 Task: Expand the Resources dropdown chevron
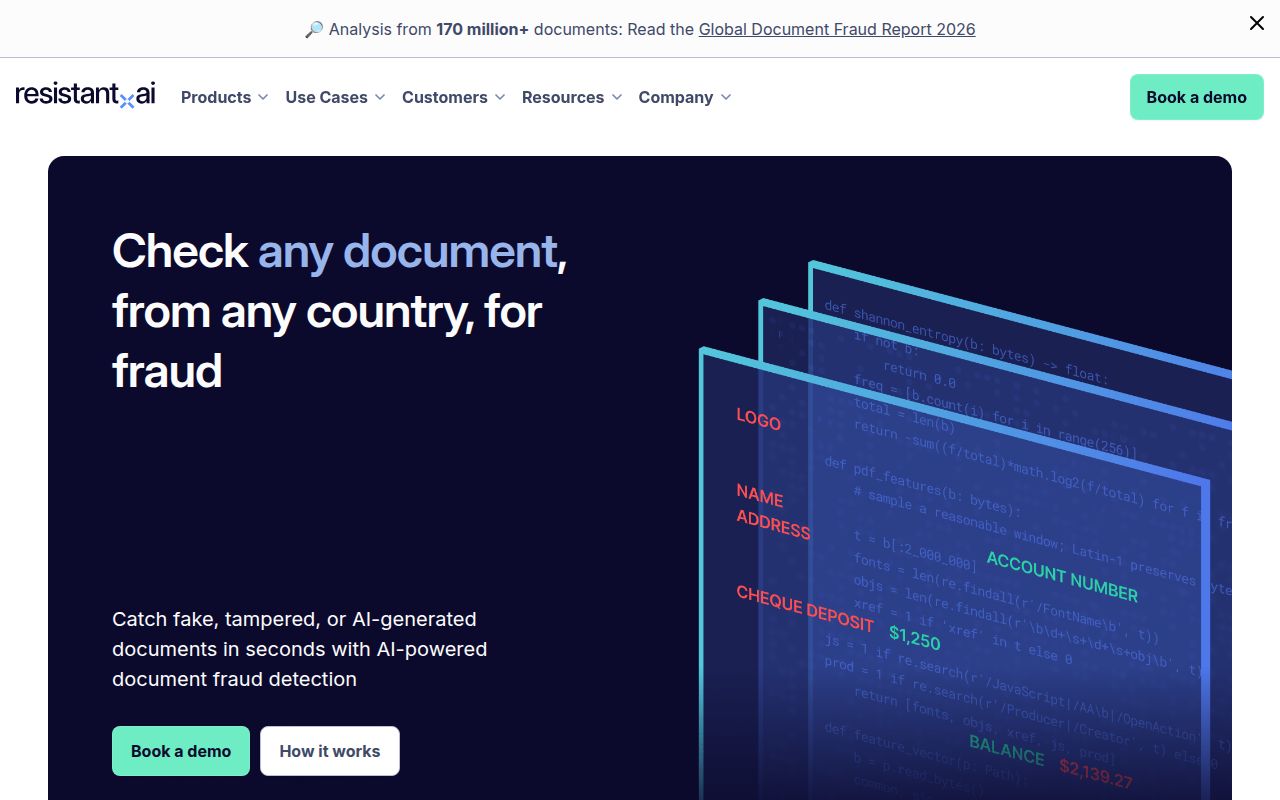tap(617, 97)
